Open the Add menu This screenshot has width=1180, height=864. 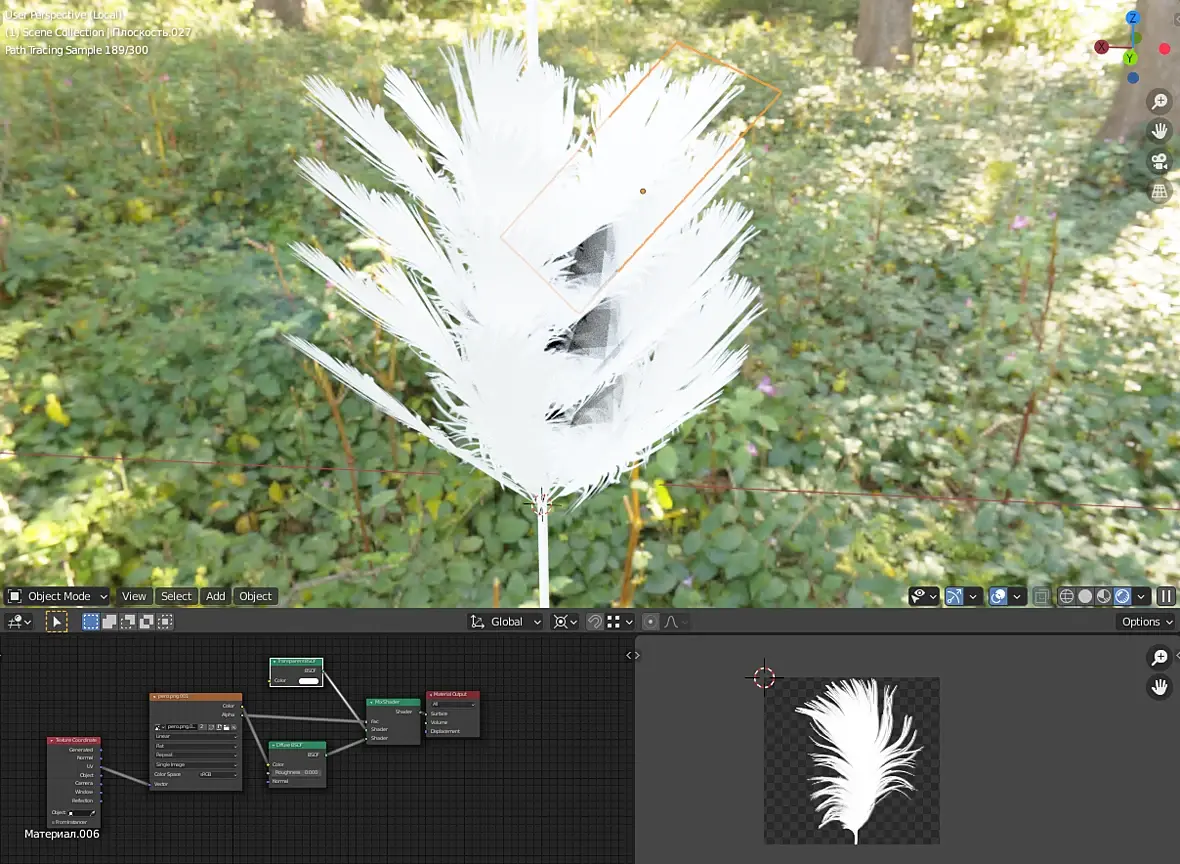(x=215, y=596)
